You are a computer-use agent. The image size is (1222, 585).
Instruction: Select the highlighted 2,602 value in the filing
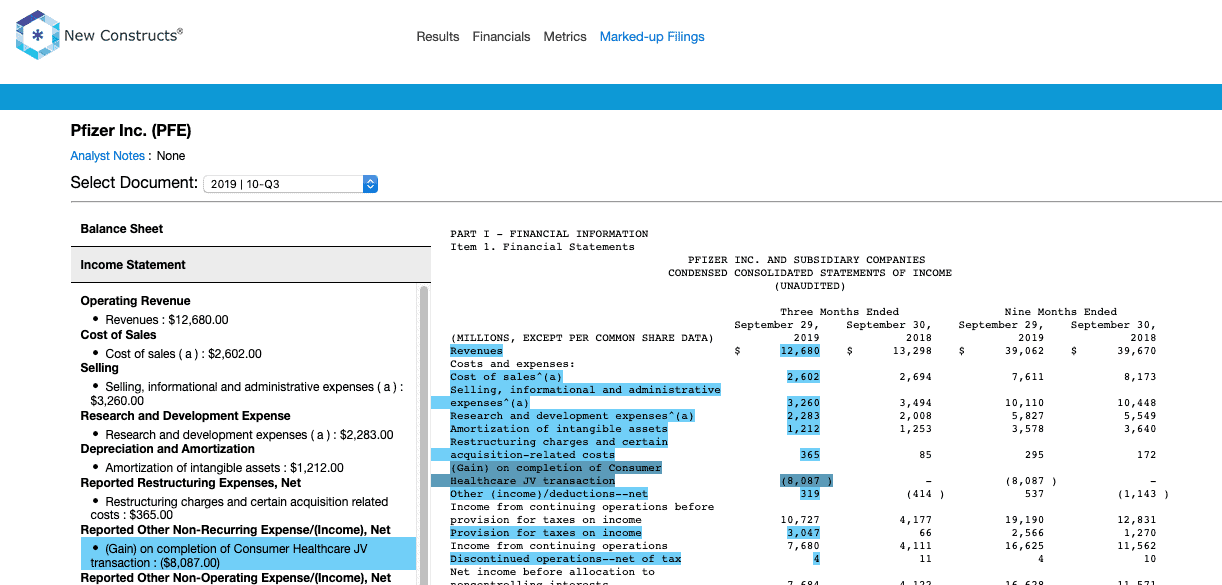pos(803,377)
